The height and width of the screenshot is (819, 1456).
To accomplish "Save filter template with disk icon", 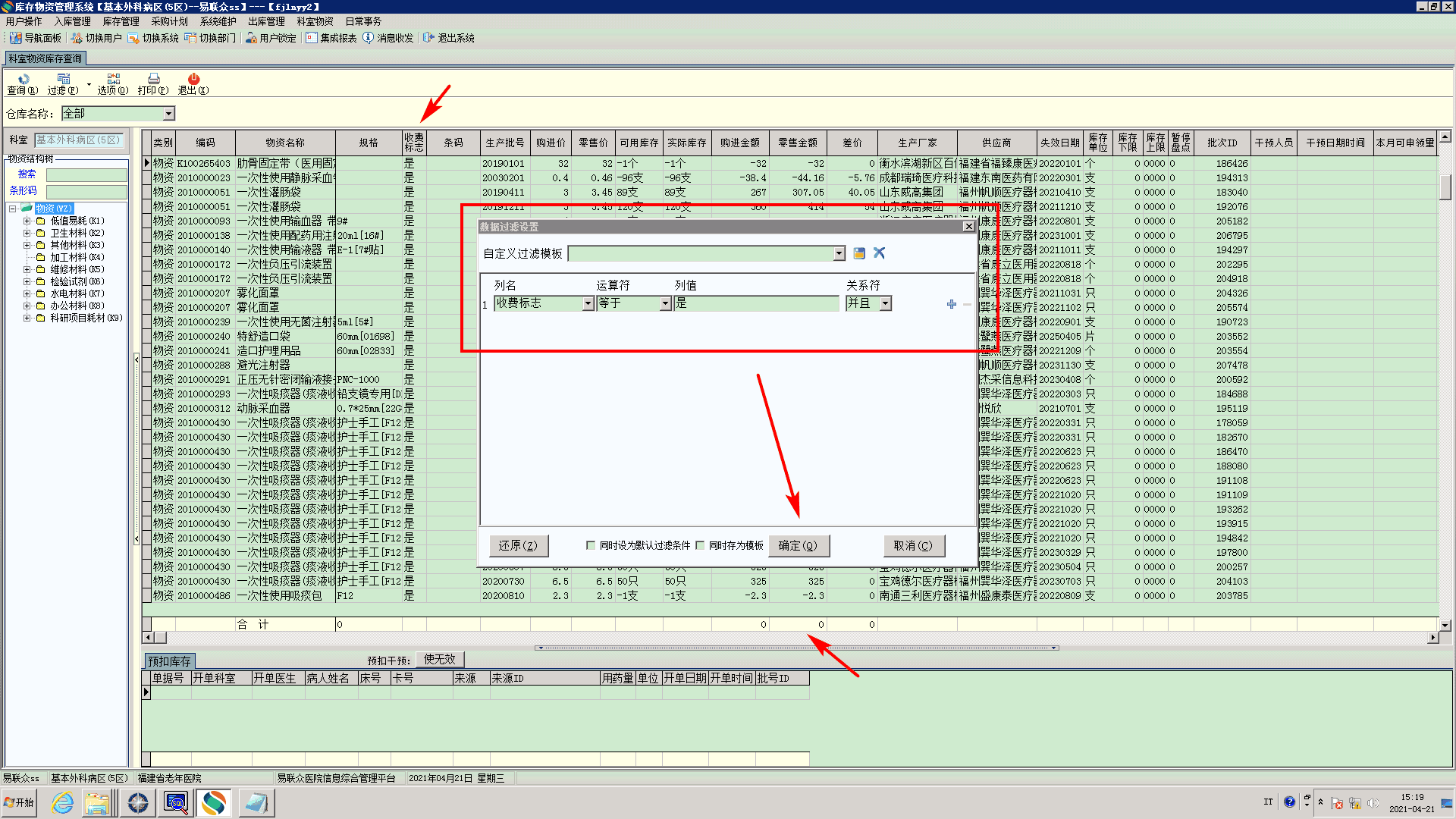I will (x=859, y=253).
